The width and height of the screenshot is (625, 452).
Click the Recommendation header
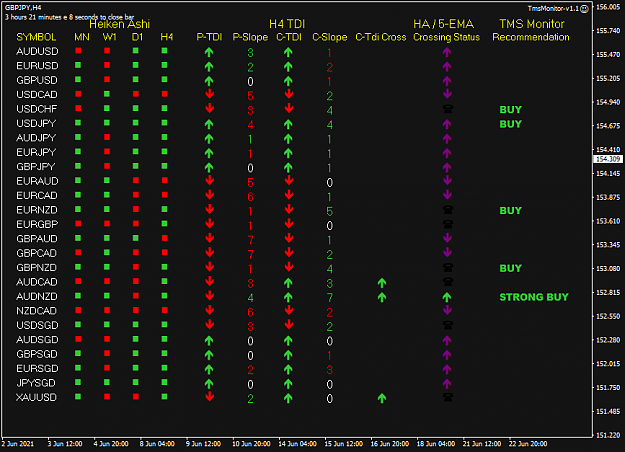(x=531, y=37)
